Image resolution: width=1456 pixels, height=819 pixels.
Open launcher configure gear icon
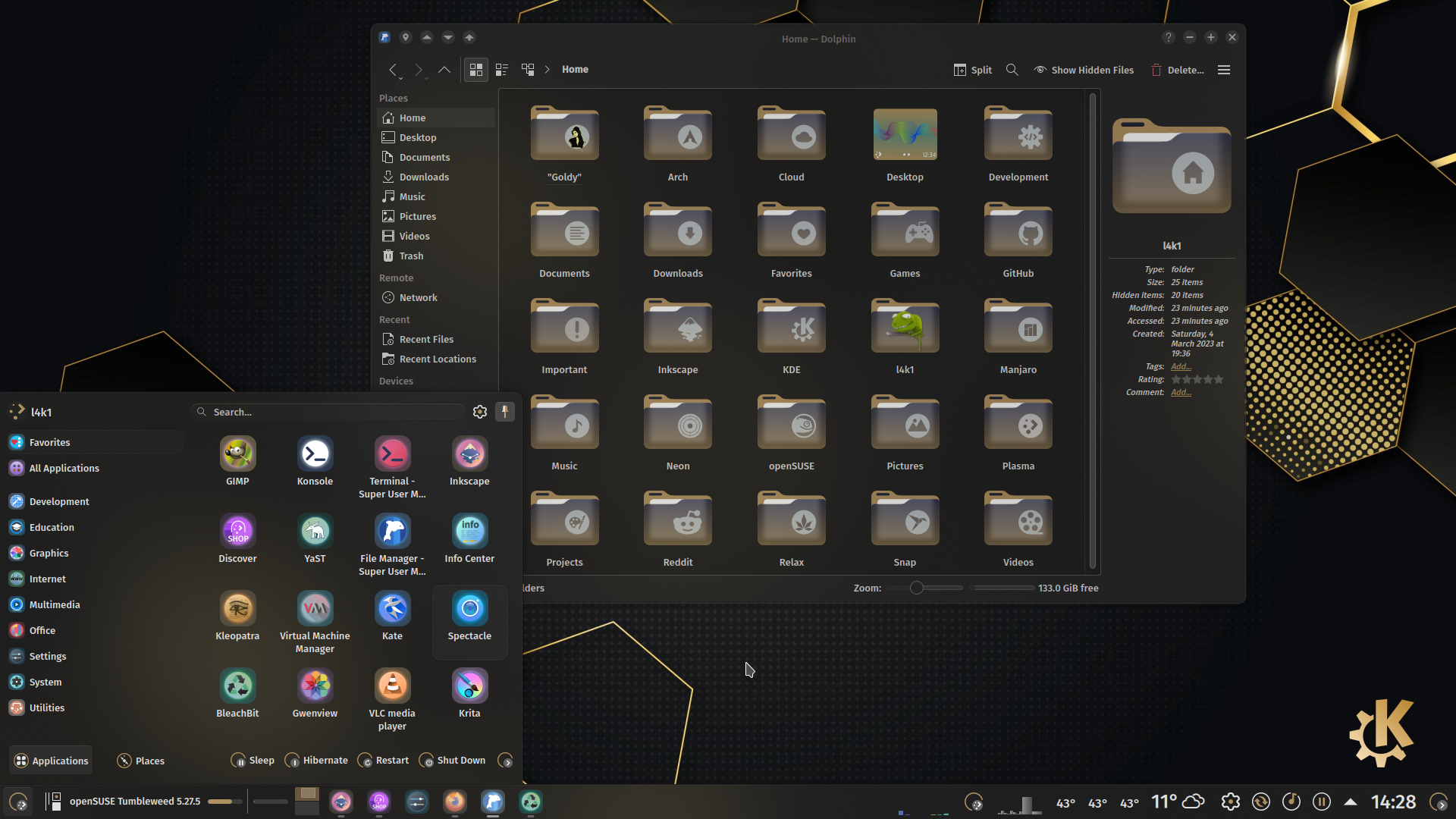pos(480,412)
